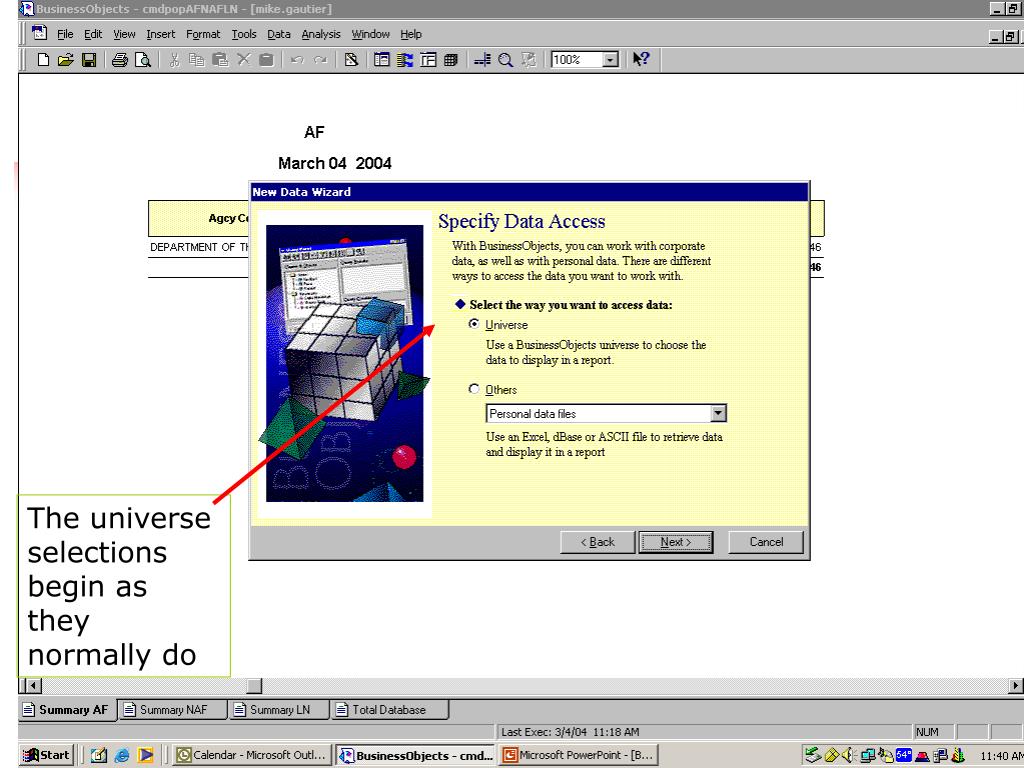
Task: Click the Back button in the wizard
Action: coord(598,542)
